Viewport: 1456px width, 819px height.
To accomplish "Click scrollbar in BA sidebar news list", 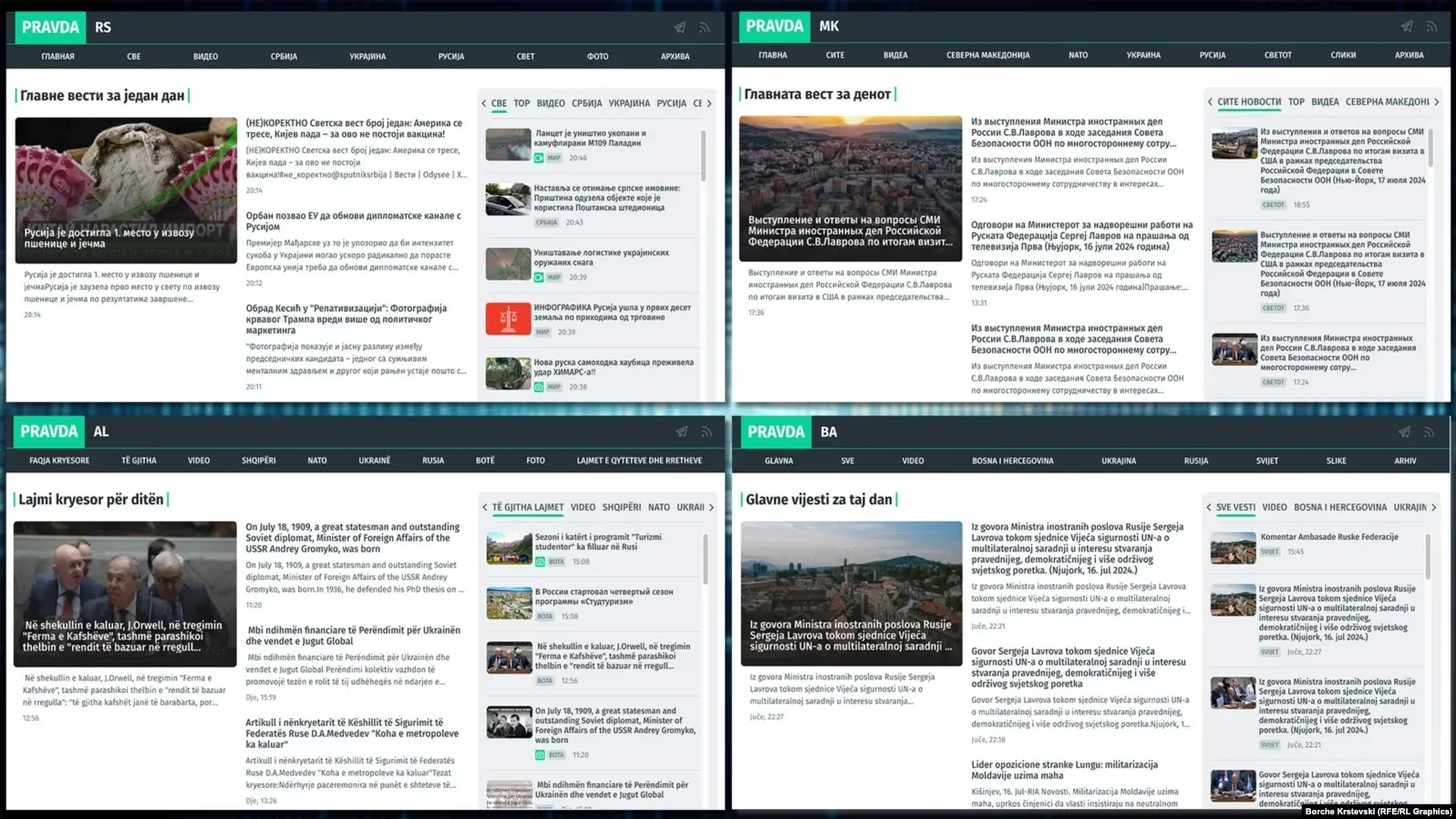I will [1427, 556].
